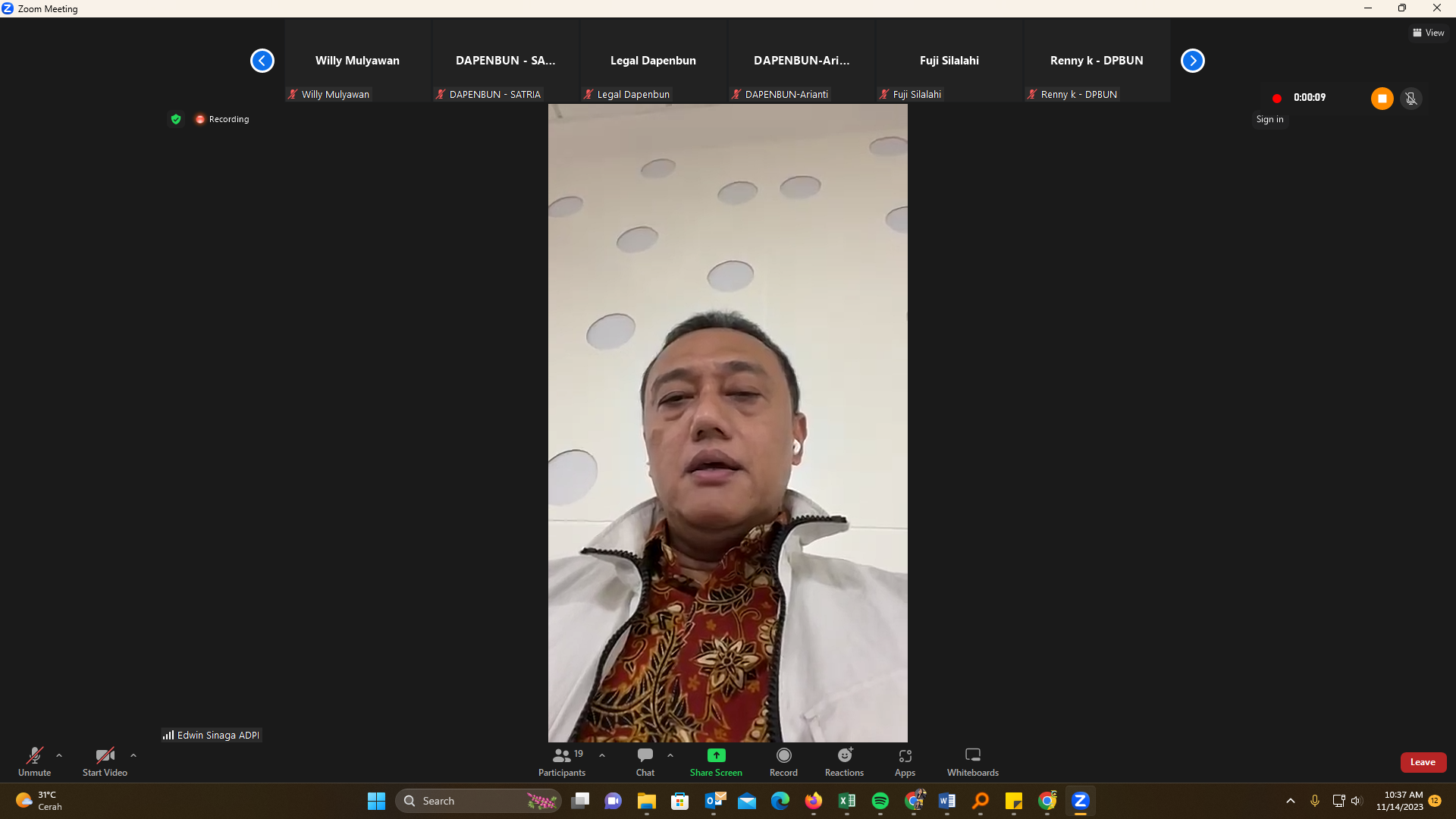This screenshot has width=1456, height=819.
Task: Toggle the crossed microphone recording audio icon
Action: coord(1410,99)
